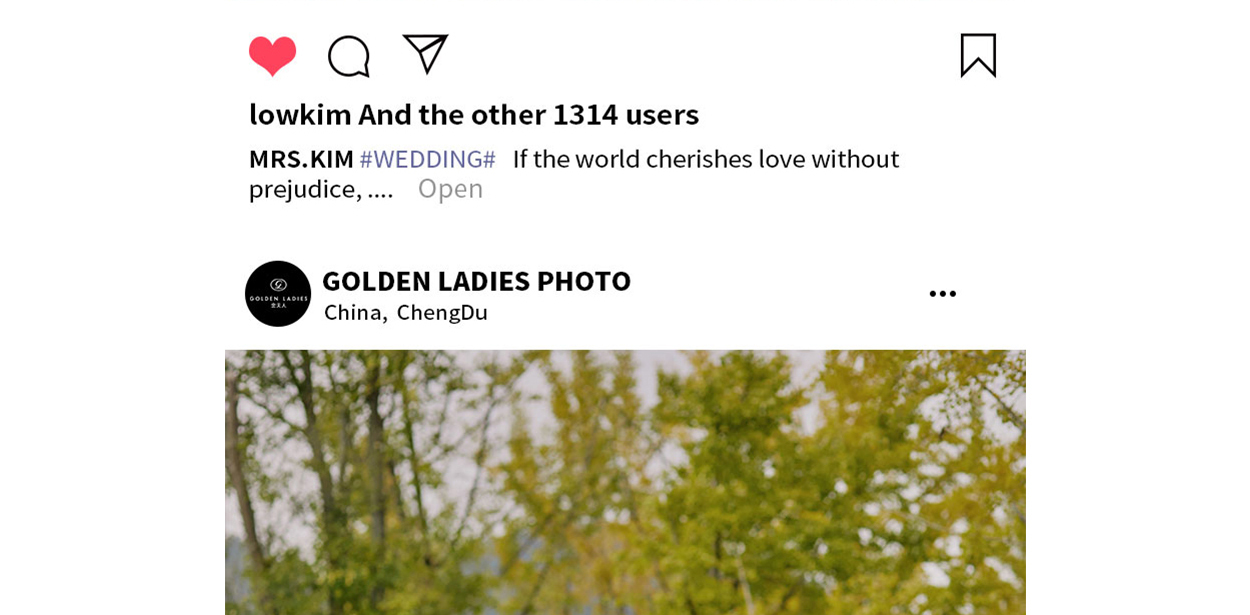This screenshot has width=1250, height=615.
Task: Open the three-dot options menu for GOLDEN LADIES PHOTO
Action: click(x=942, y=294)
